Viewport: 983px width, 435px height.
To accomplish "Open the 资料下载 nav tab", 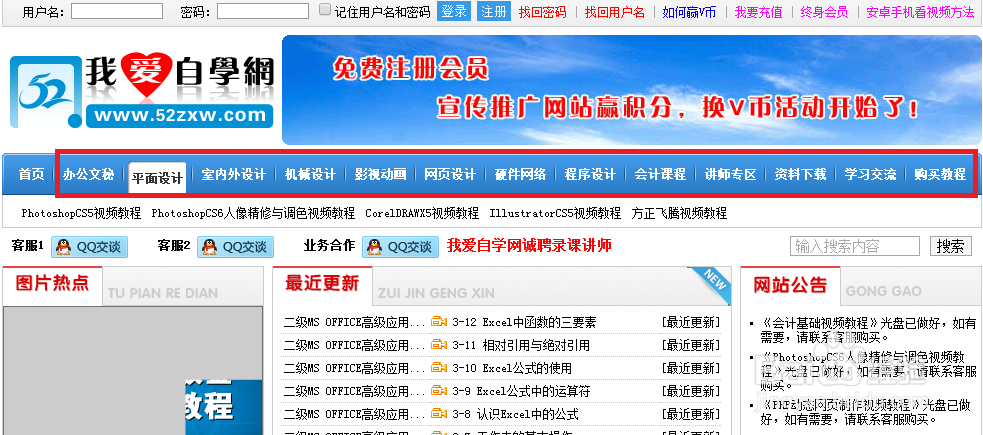I will click(x=800, y=174).
